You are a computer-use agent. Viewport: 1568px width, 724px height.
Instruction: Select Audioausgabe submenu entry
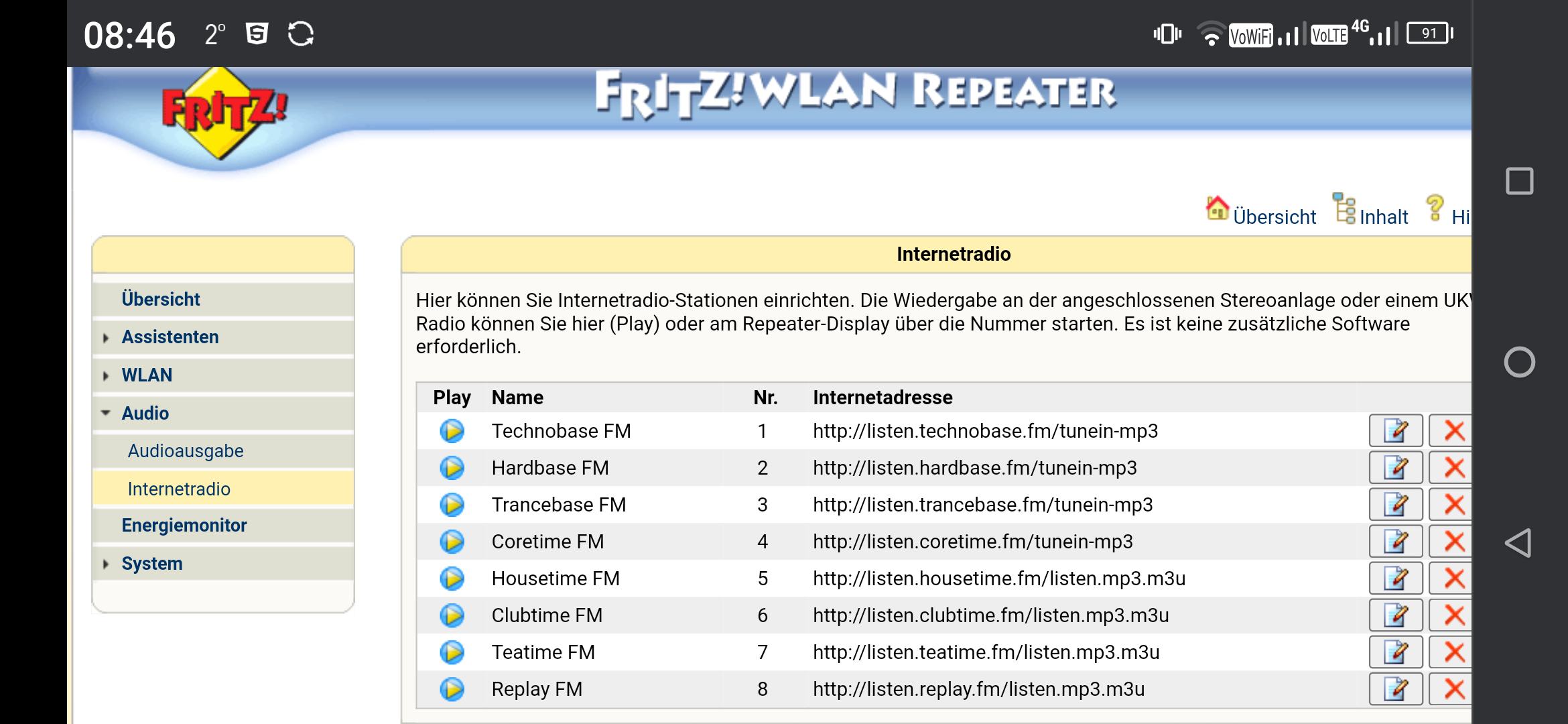tap(186, 451)
